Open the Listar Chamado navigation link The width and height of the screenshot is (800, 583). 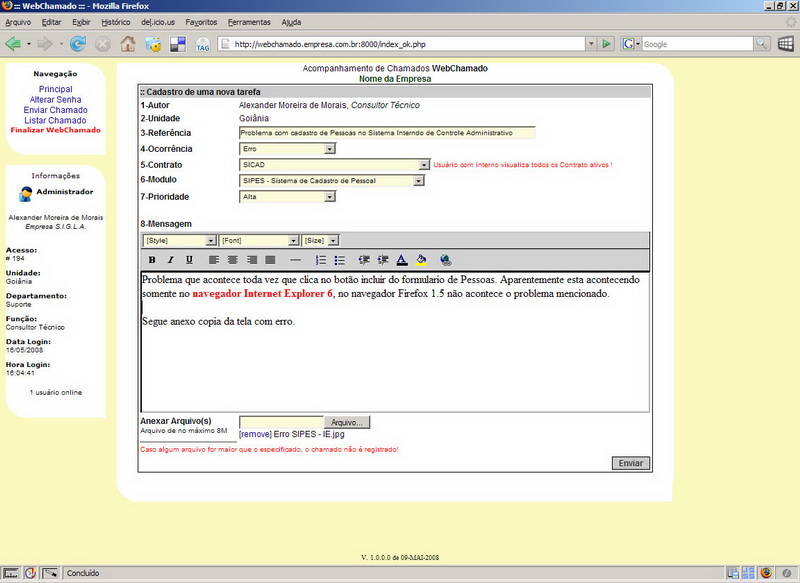55,120
